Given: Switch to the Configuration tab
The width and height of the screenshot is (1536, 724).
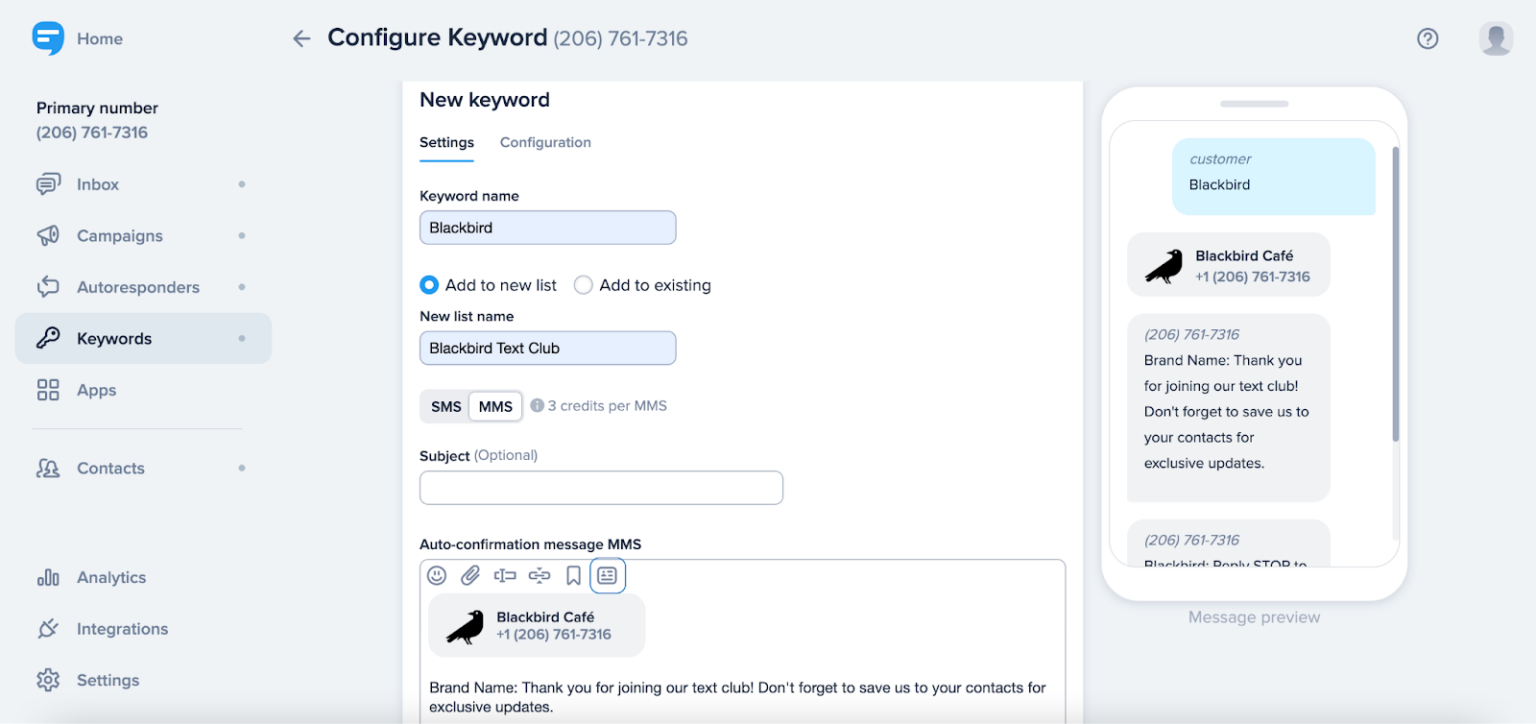Looking at the screenshot, I should 545,142.
